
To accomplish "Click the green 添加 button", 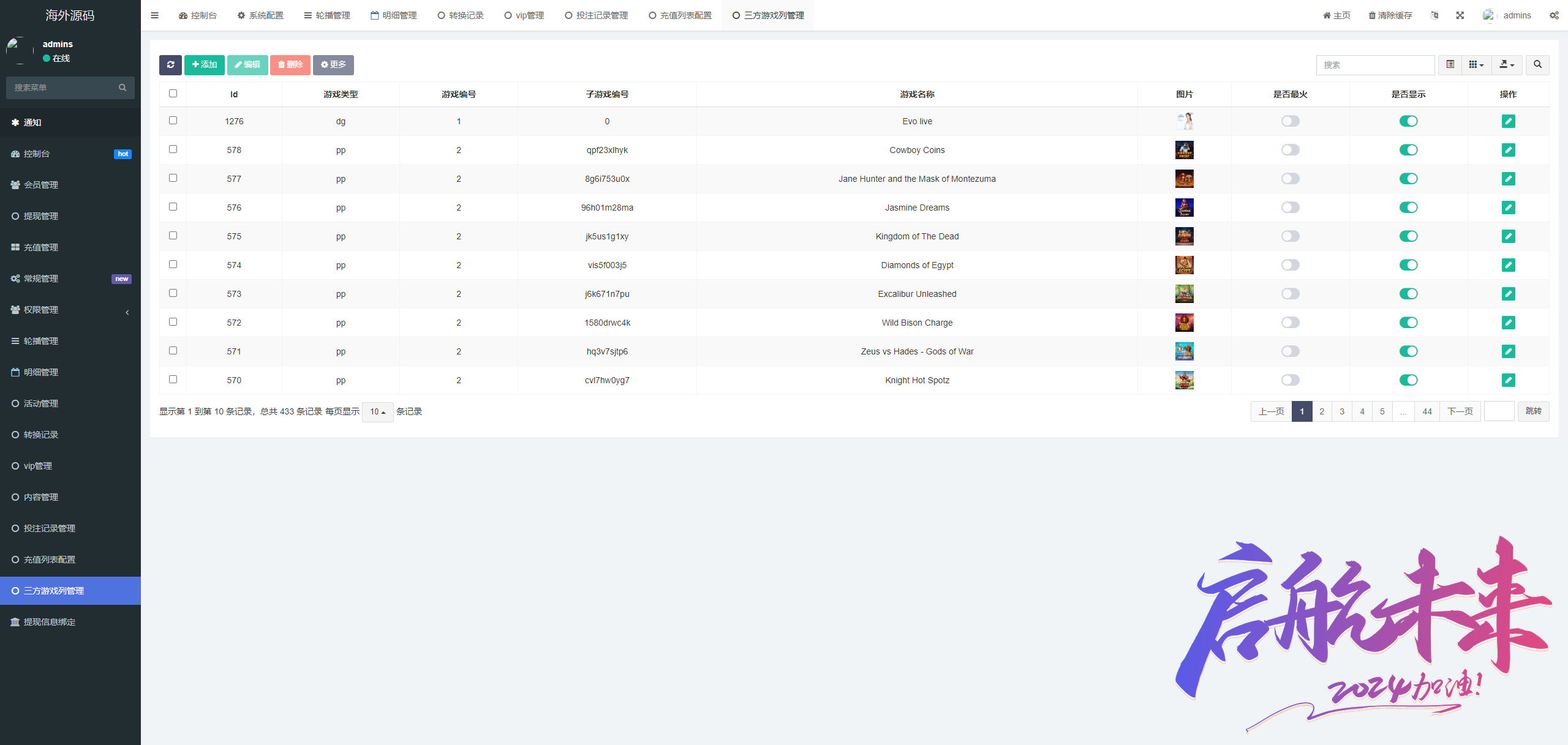I will pos(205,65).
